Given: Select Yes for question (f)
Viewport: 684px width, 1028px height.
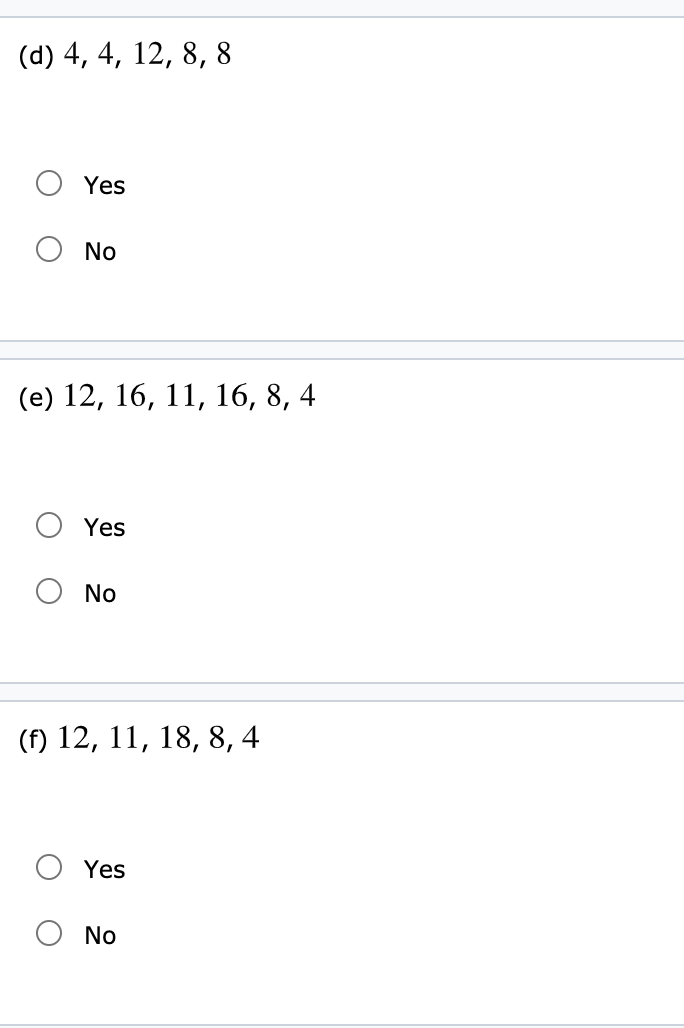Looking at the screenshot, I should click(49, 867).
